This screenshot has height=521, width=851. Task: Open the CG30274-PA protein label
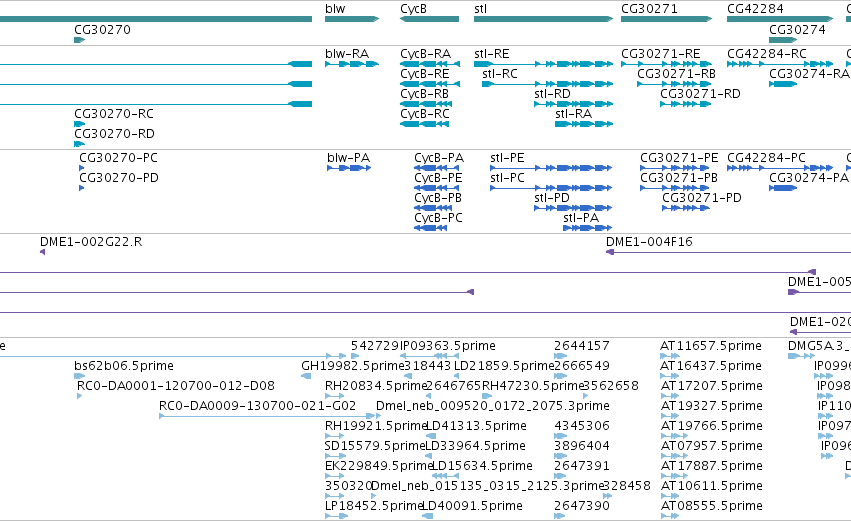click(x=809, y=178)
